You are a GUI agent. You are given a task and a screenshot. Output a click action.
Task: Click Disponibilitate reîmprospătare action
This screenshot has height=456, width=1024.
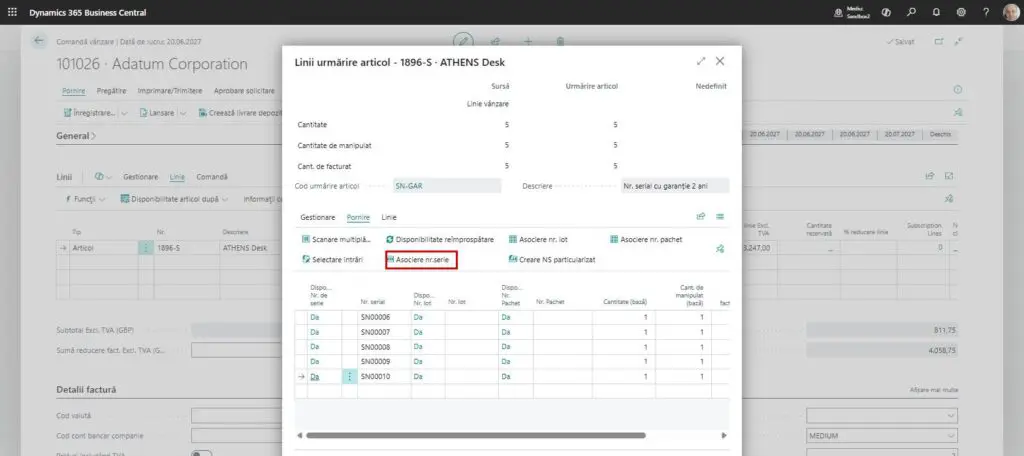440,240
